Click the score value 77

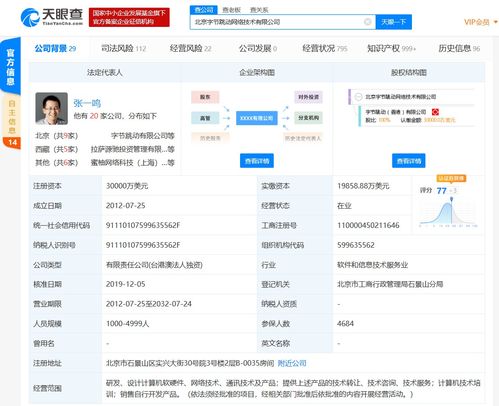pyautogui.click(x=441, y=191)
